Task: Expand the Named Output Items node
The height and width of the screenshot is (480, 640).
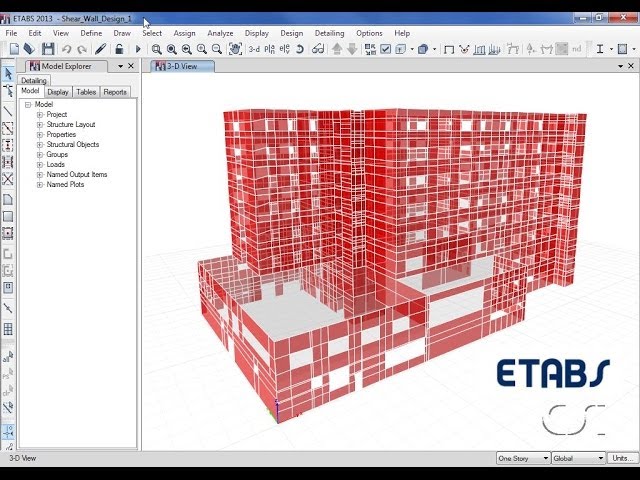Action: click(40, 175)
